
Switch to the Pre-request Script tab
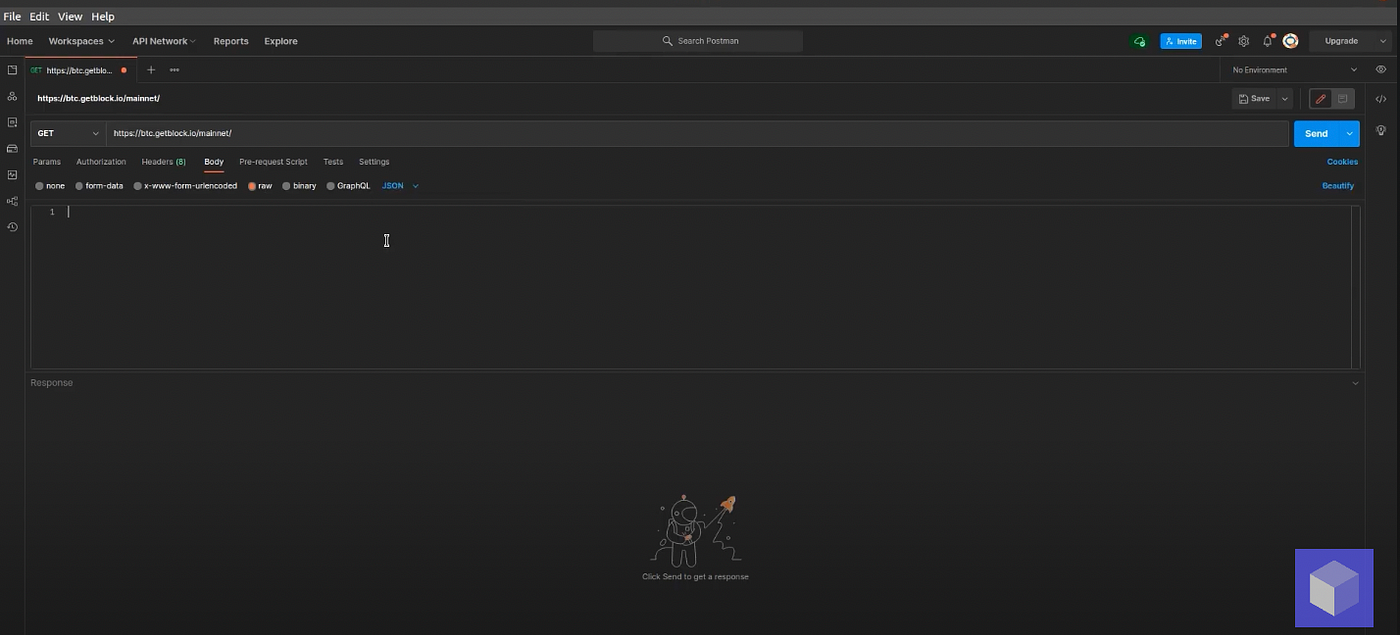click(x=273, y=161)
